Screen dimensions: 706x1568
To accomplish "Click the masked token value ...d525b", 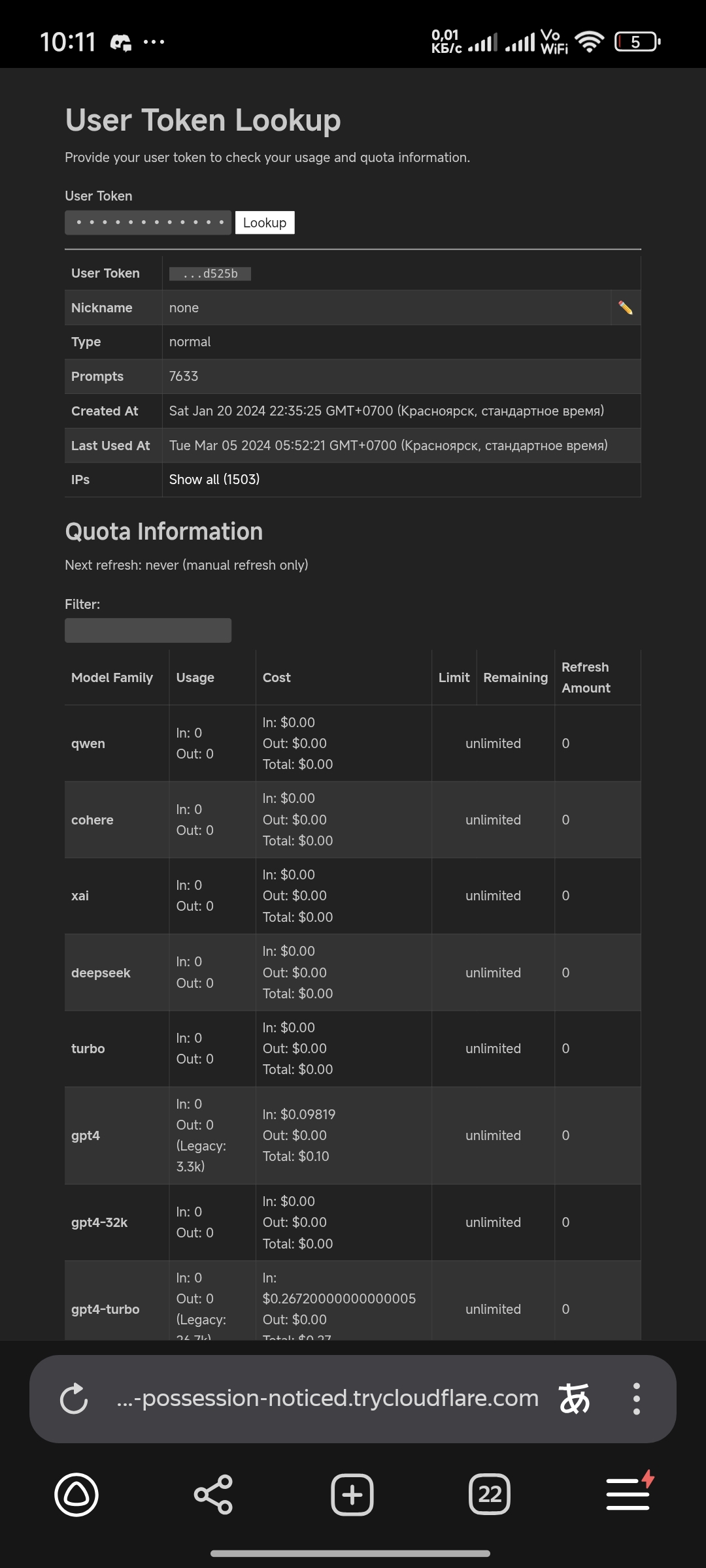I will [x=210, y=274].
